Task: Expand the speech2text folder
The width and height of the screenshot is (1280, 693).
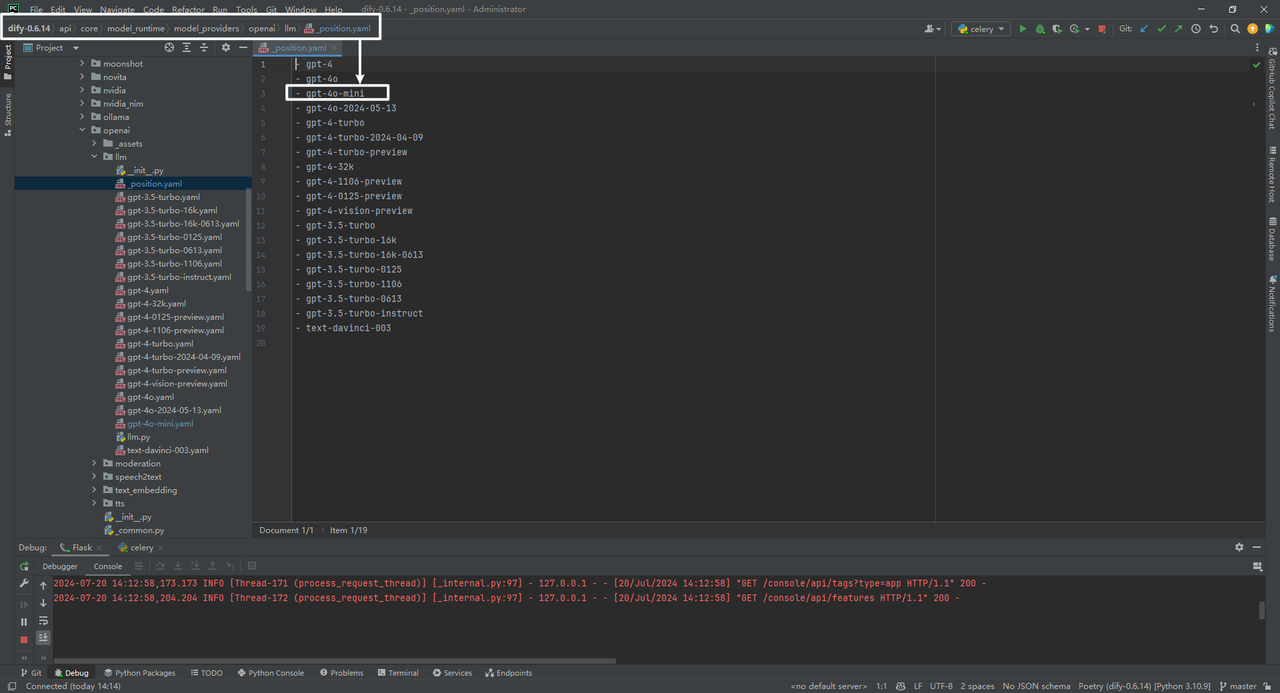Action: click(x=95, y=477)
